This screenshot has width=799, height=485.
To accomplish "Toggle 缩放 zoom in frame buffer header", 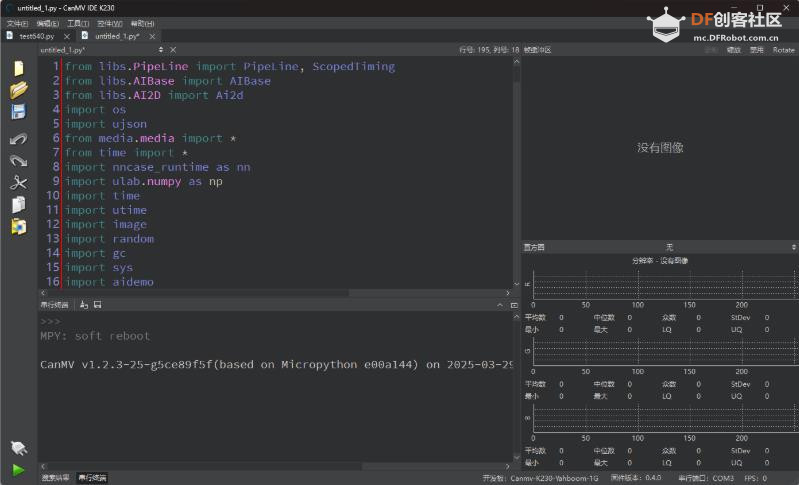I will [733, 49].
